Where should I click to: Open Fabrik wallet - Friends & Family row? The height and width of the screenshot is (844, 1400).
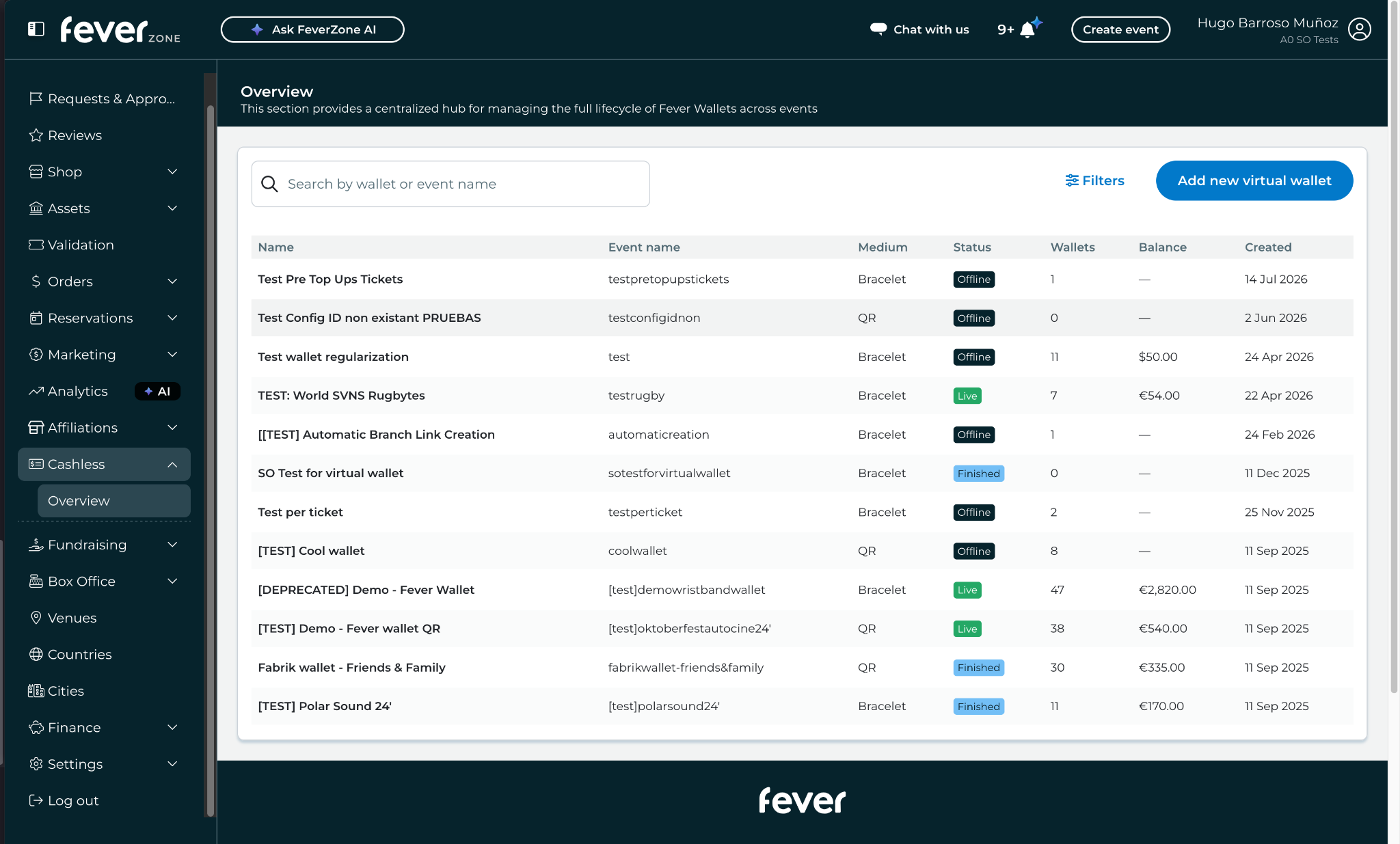pyautogui.click(x=802, y=667)
